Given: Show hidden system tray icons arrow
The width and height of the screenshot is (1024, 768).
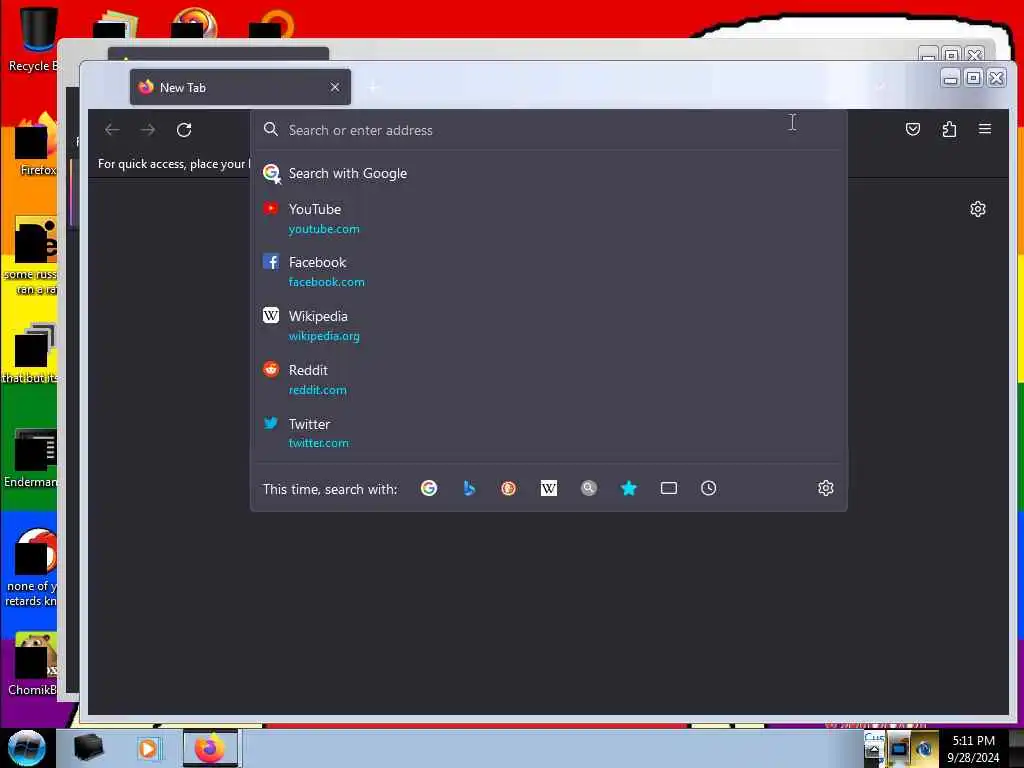Looking at the screenshot, I should pos(872,748).
